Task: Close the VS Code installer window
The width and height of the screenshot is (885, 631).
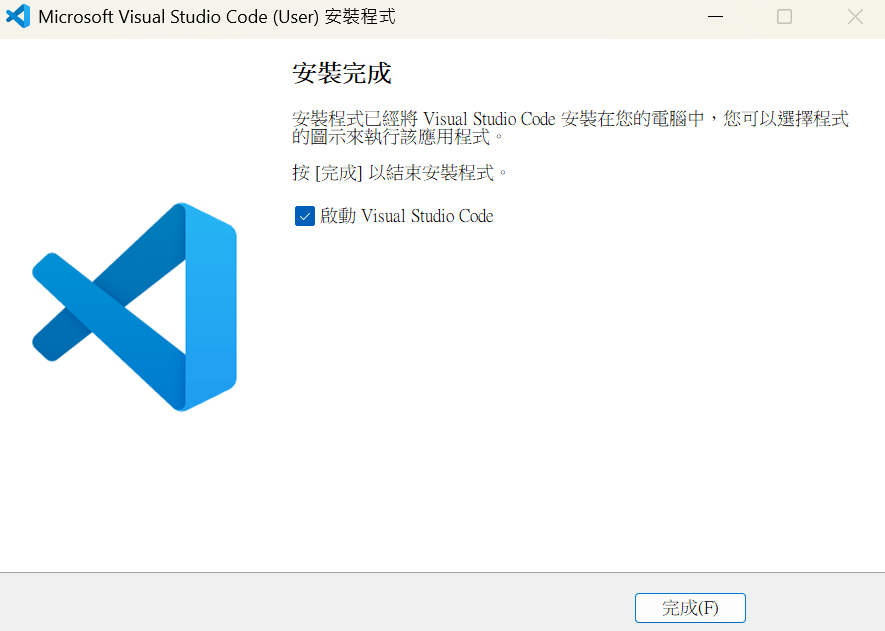Action: [855, 17]
